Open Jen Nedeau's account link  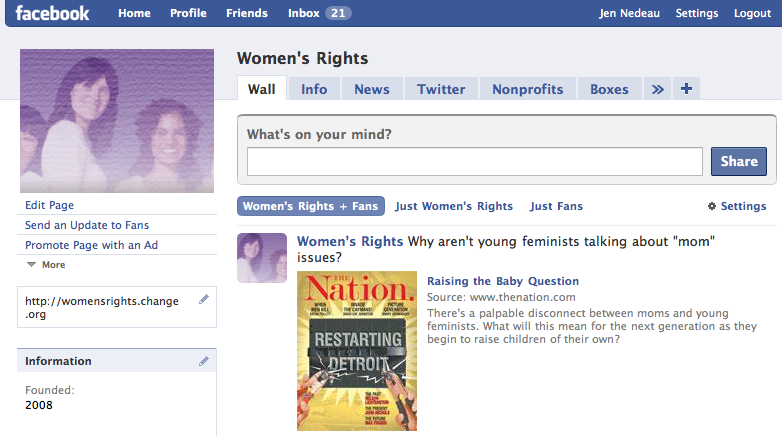[629, 13]
